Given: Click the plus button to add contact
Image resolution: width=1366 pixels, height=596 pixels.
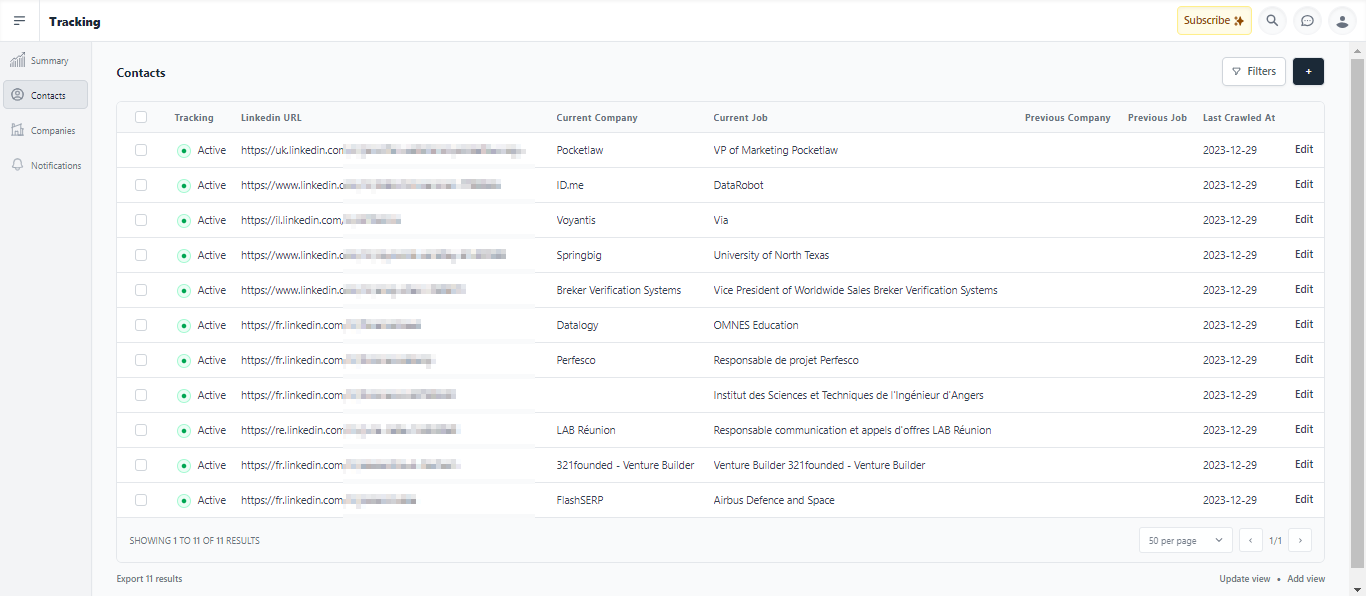Looking at the screenshot, I should 1309,72.
